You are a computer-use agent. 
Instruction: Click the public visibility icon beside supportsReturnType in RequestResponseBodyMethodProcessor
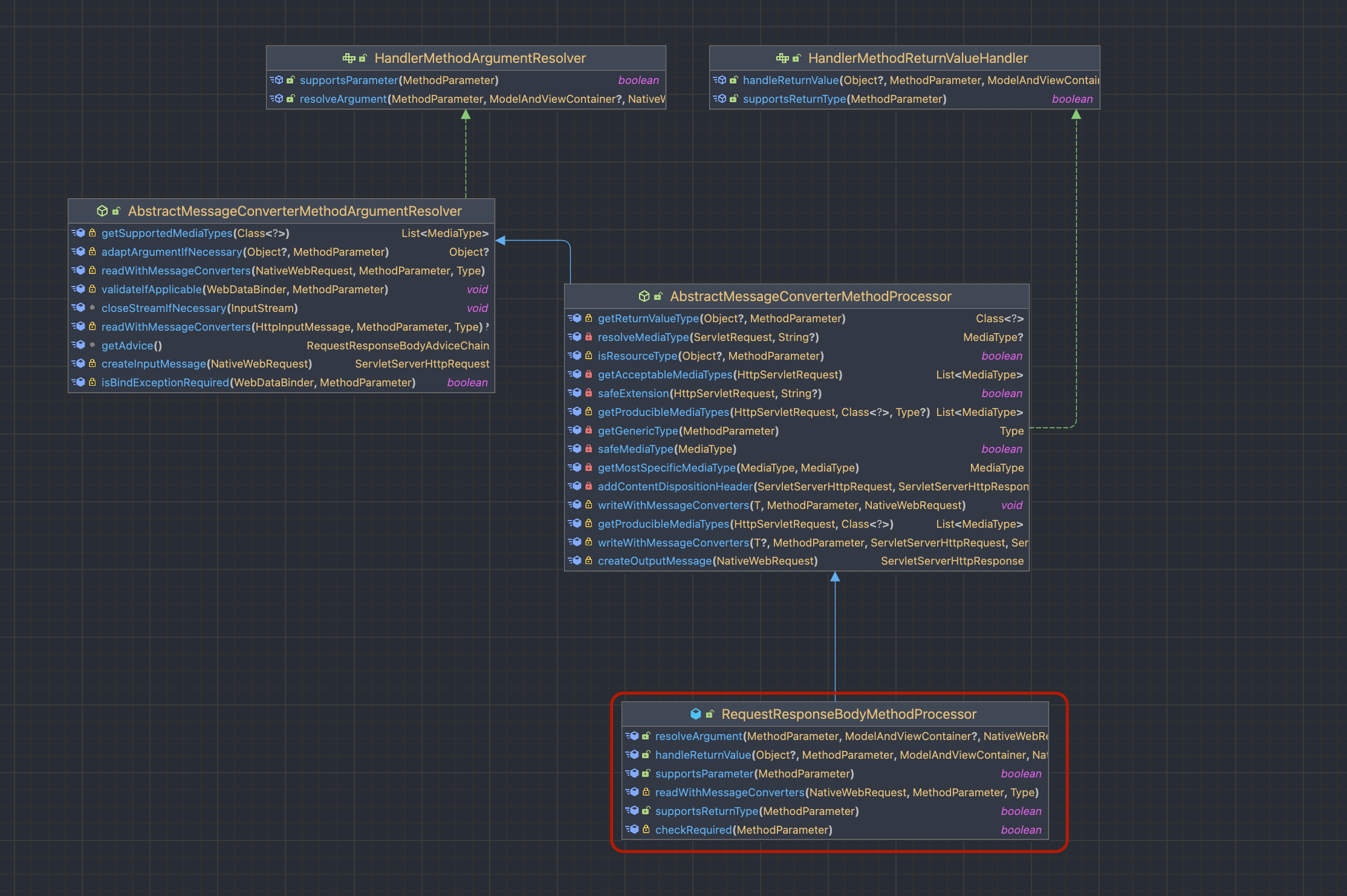[x=646, y=811]
